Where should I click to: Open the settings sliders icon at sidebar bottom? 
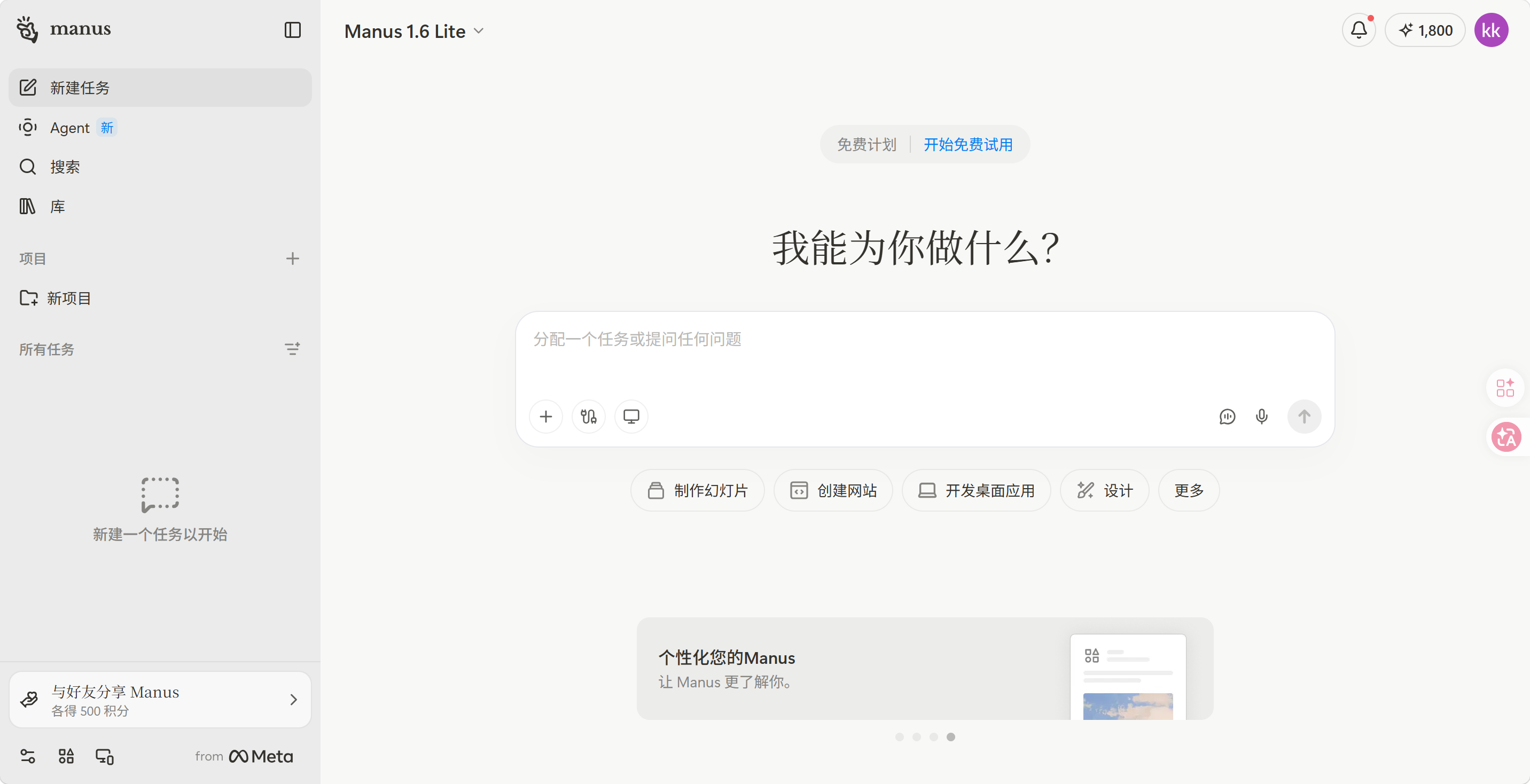(x=28, y=756)
